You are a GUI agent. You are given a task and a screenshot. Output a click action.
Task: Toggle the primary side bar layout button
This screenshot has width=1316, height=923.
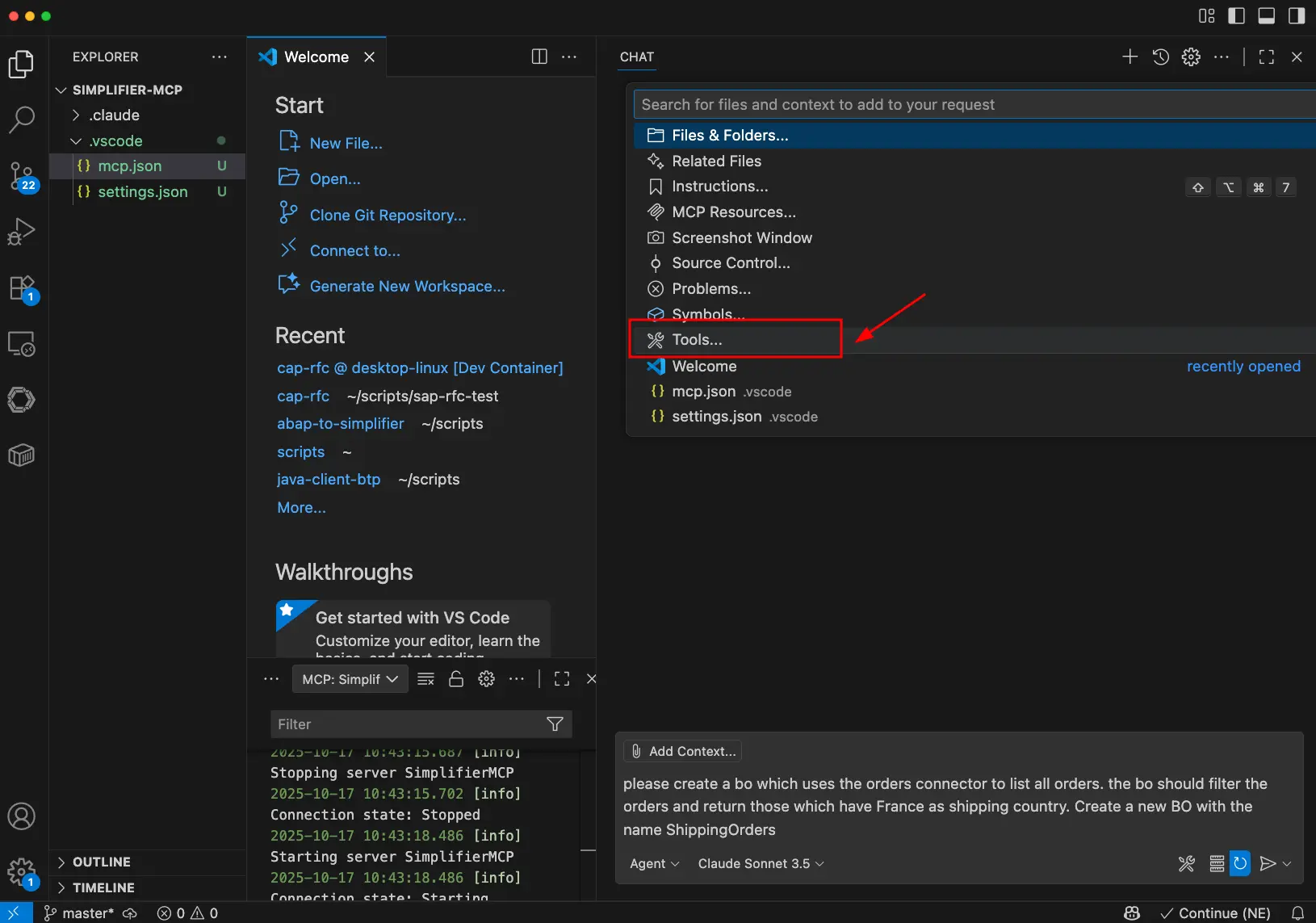(x=1236, y=16)
